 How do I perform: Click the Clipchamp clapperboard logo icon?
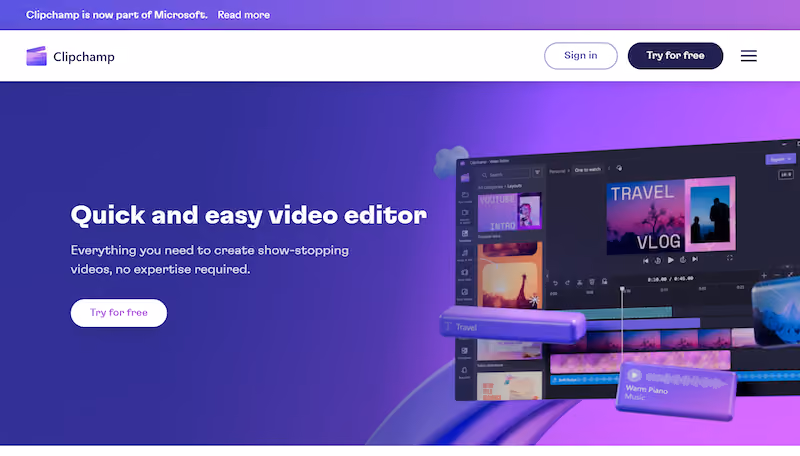36,56
